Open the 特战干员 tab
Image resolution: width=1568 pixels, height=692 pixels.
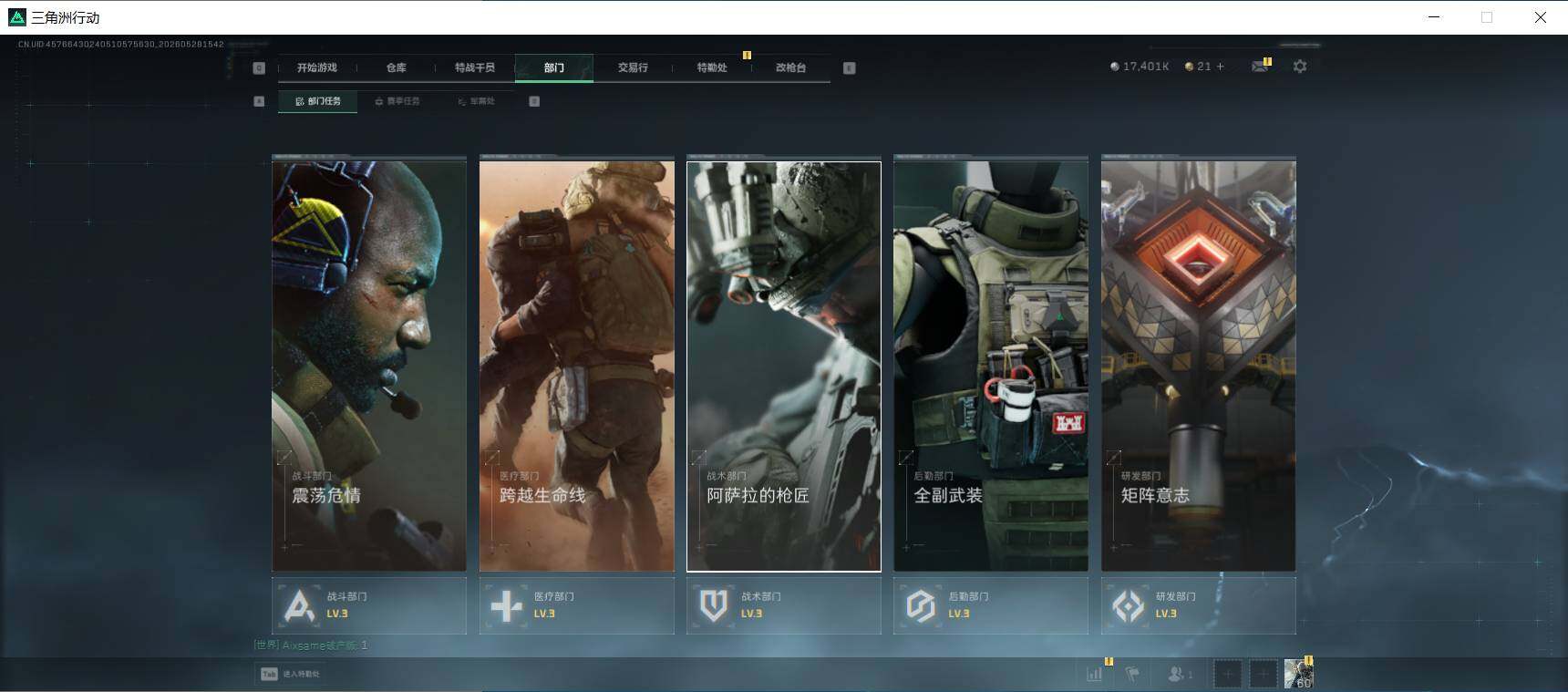tap(475, 67)
